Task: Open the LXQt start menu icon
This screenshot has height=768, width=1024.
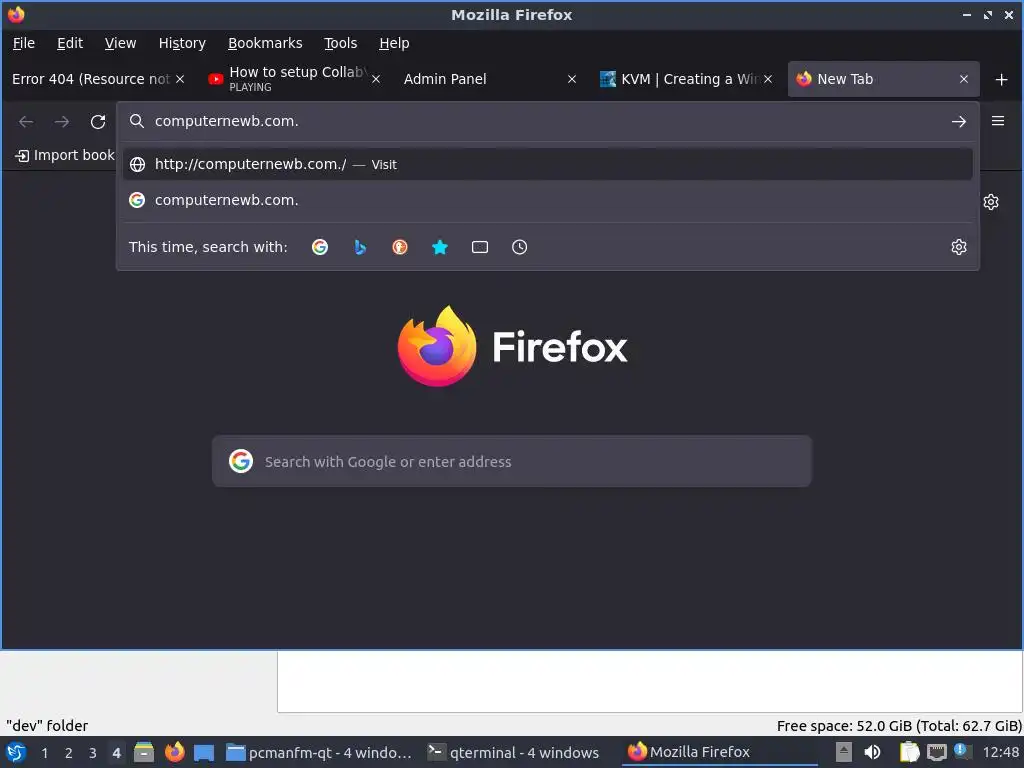Action: coord(16,752)
